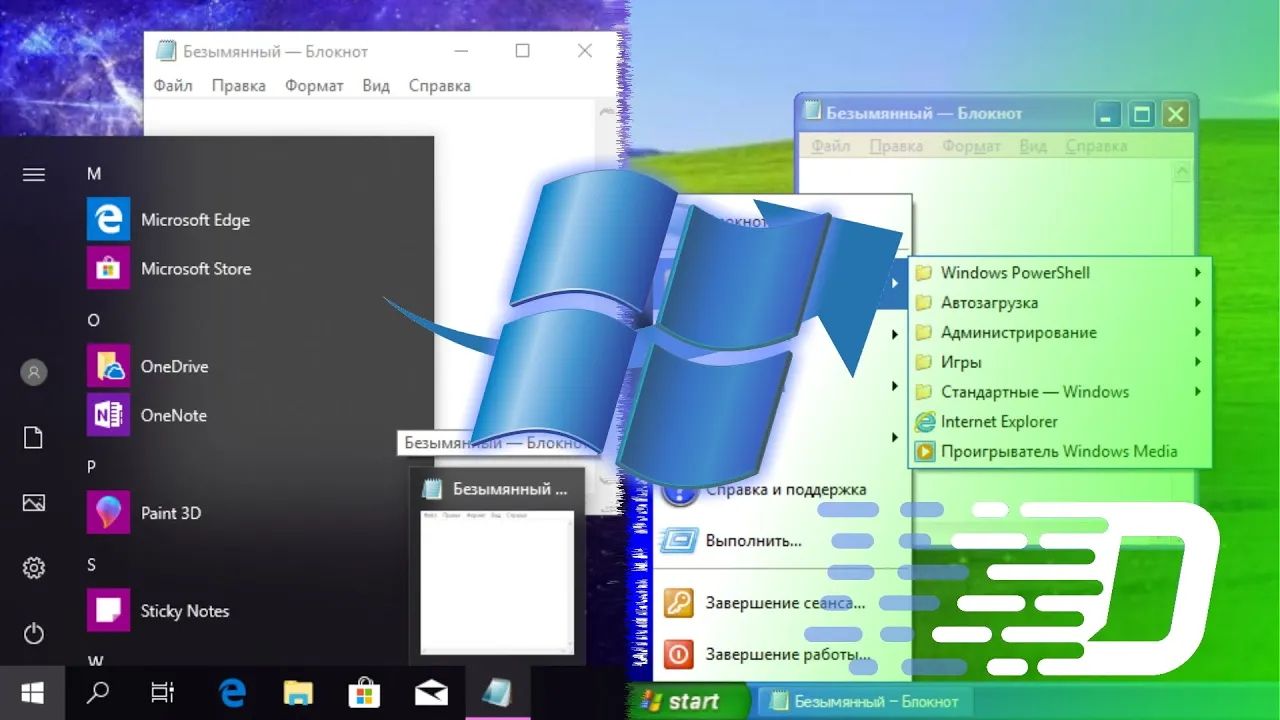Open Правка menu in Windows 10 Notepad
This screenshot has height=720, width=1280.
point(238,86)
